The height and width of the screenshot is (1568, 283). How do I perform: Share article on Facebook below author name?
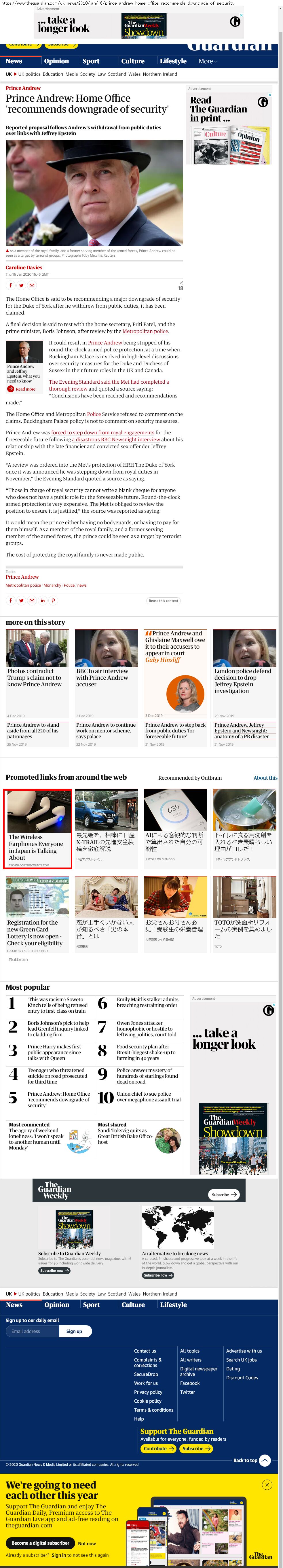[x=10, y=285]
